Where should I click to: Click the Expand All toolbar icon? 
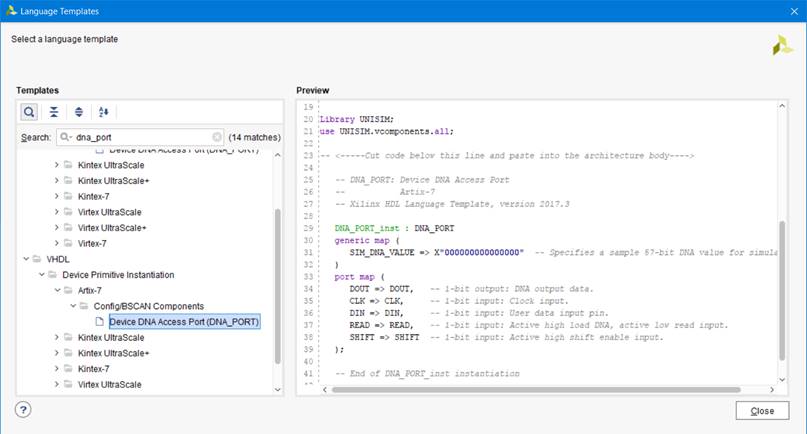click(x=78, y=112)
